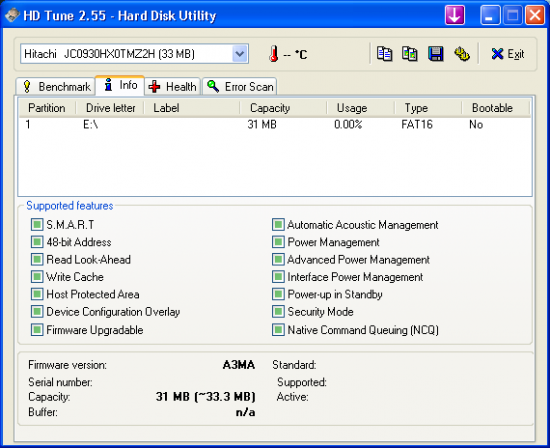The height and width of the screenshot is (448, 550).
Task: Open options via the gear icon
Action: (462, 54)
